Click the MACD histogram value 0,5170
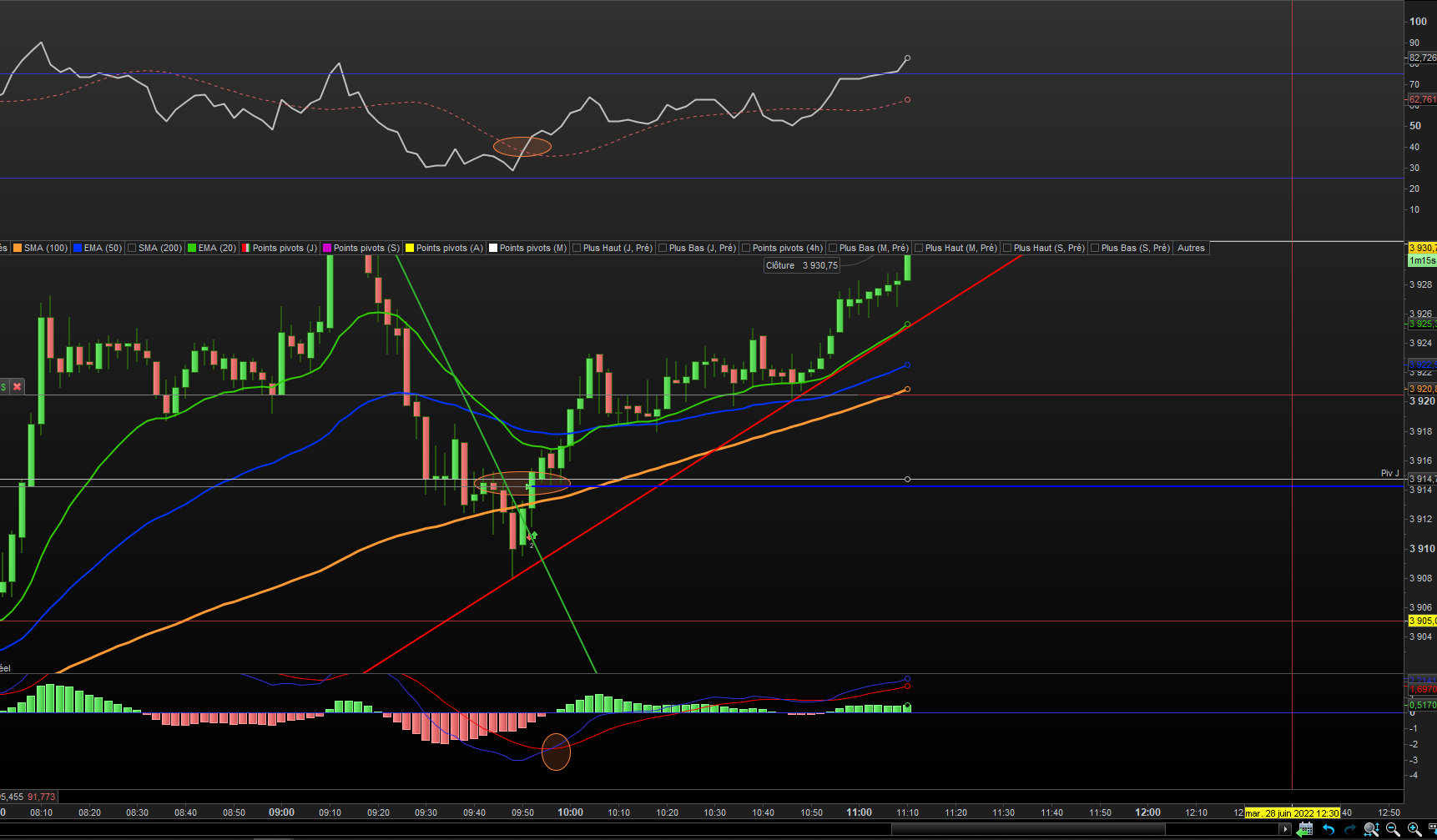Screen dimensions: 1437x840 pos(1422,705)
